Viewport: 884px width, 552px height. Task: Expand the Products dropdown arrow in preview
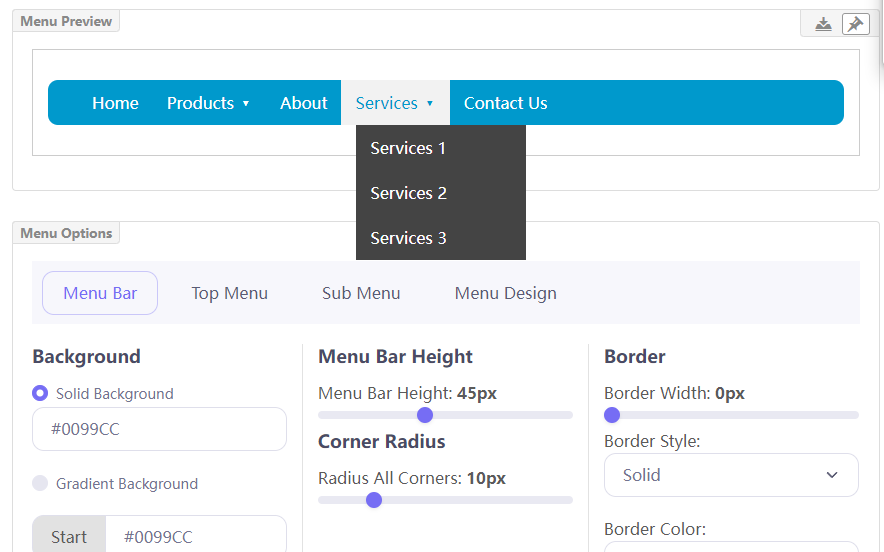point(246,103)
